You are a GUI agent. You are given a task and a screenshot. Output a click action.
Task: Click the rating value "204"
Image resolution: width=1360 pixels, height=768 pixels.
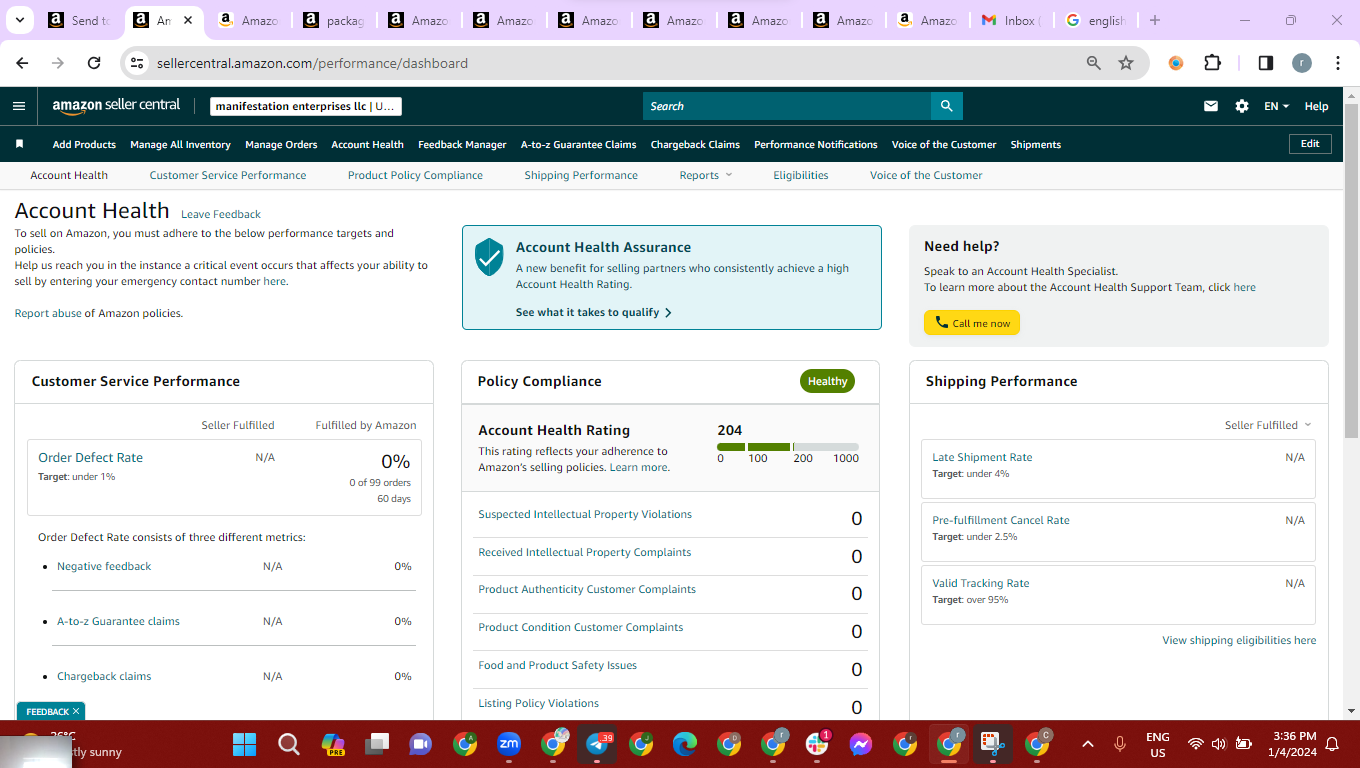click(x=730, y=430)
